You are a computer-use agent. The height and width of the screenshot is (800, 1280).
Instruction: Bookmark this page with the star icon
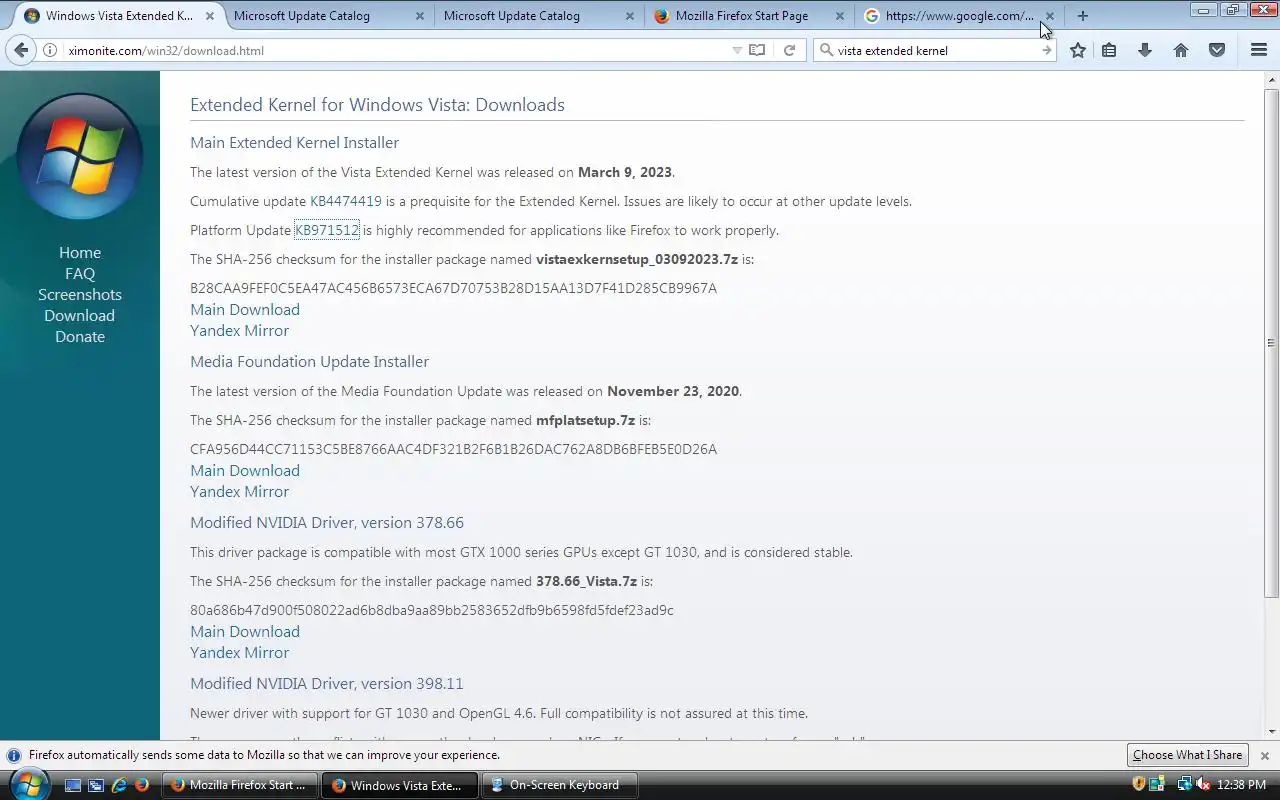(x=1077, y=50)
